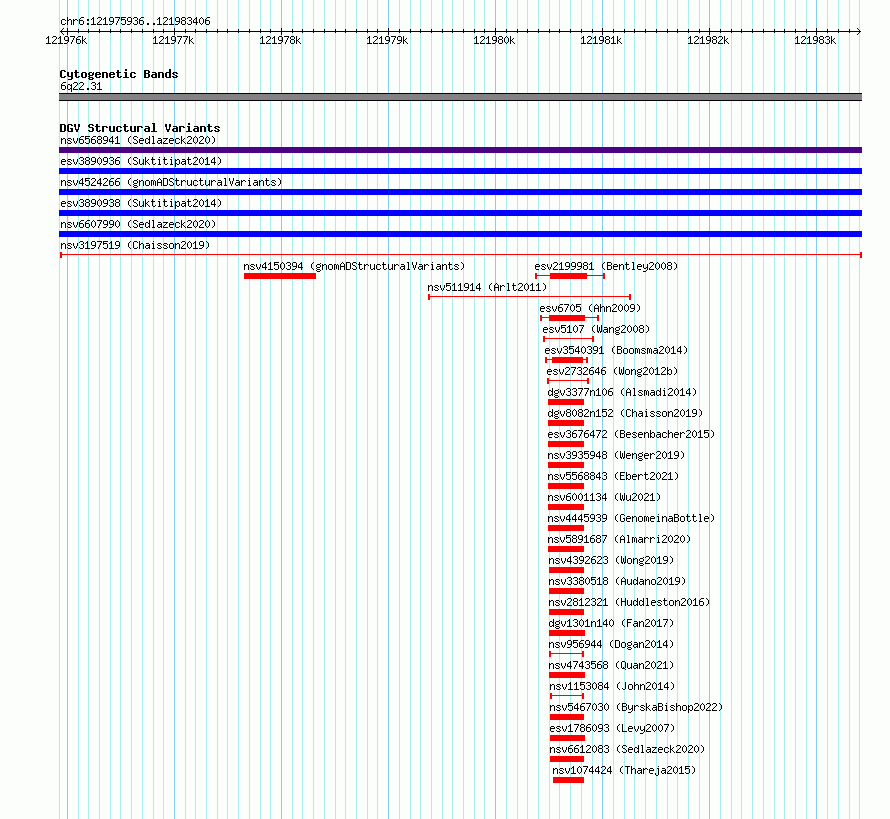Click the thin red line under esv5107
This screenshot has height=819, width=890.
568,339
